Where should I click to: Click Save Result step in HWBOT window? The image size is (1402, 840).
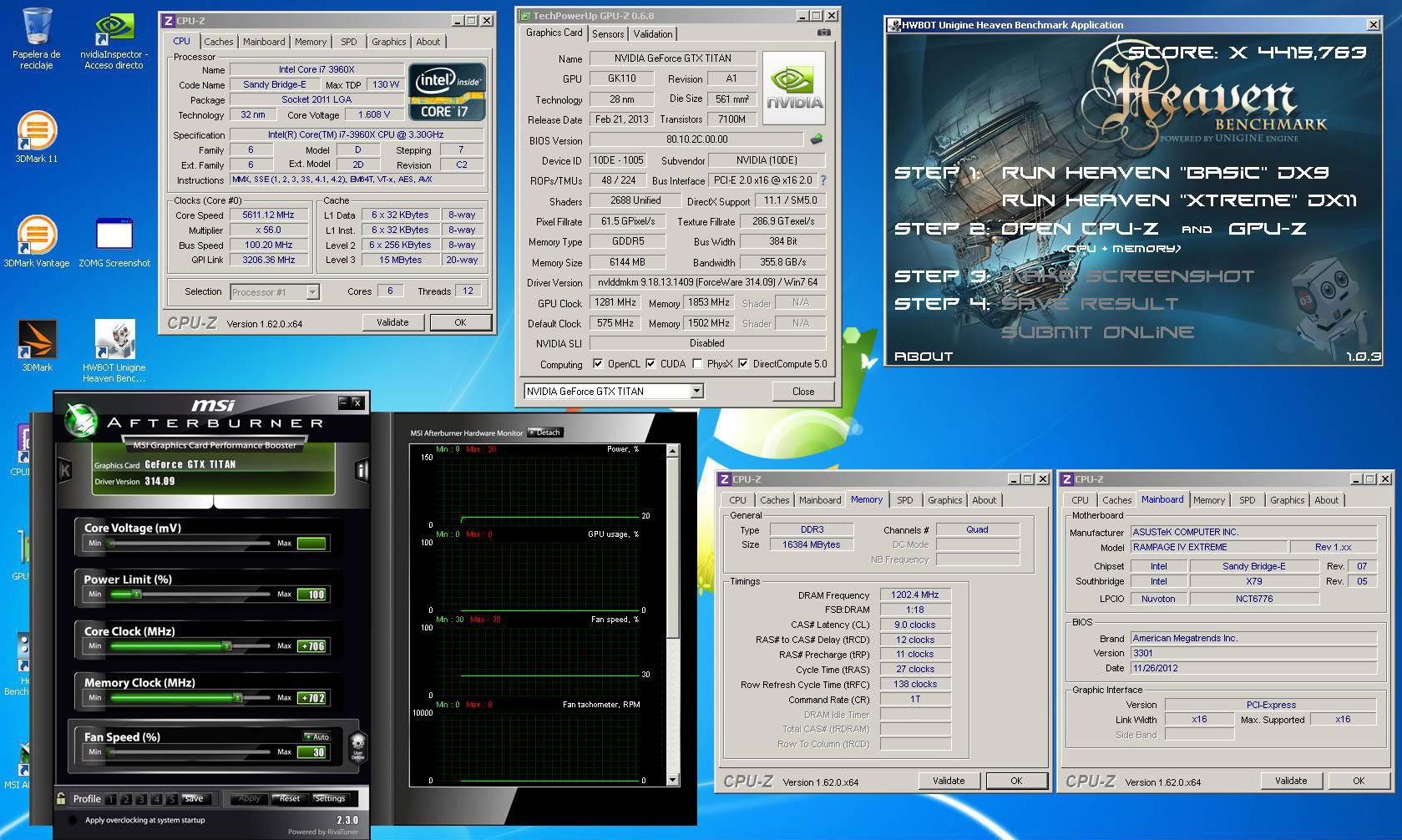click(1090, 304)
